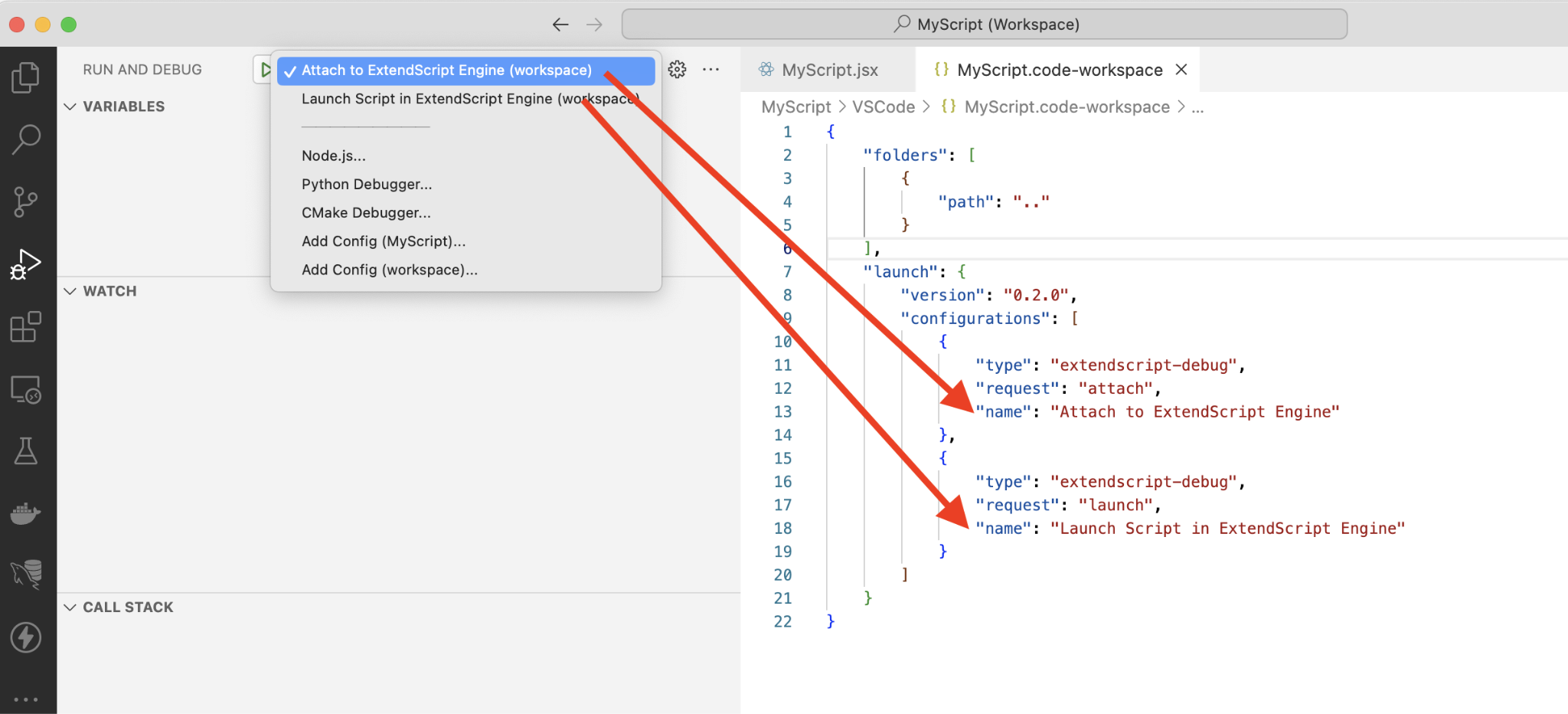This screenshot has width=1568, height=714.
Task: Open the Extensions view
Action: (x=26, y=327)
